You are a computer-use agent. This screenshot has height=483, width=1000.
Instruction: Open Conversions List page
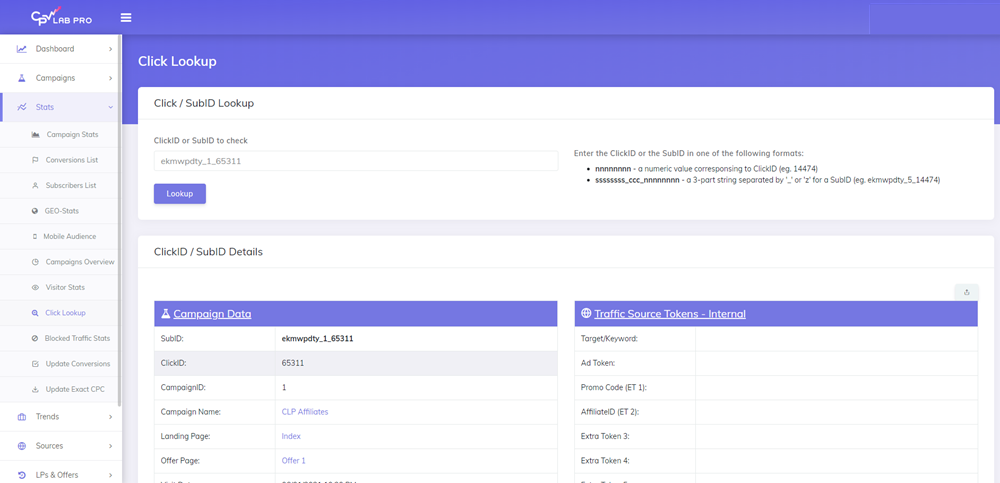[x=72, y=160]
